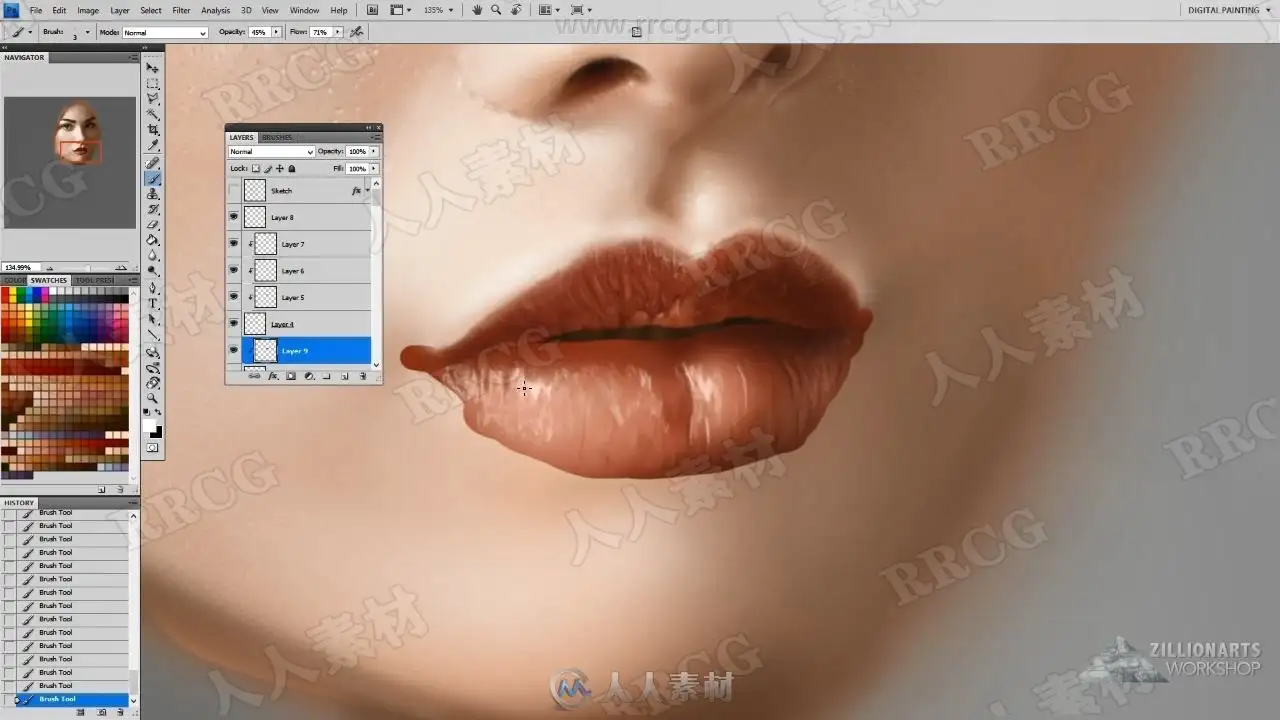
Task: Toggle lock all for layer
Action: tap(292, 168)
